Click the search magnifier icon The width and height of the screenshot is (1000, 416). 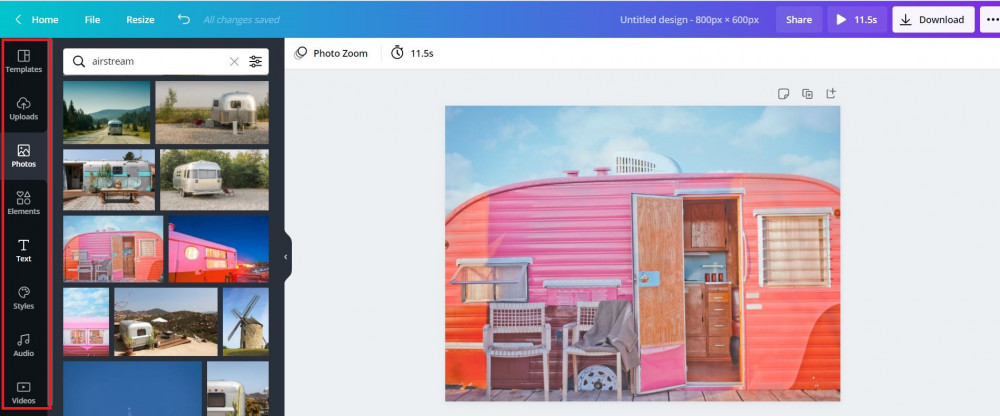pyautogui.click(x=78, y=62)
